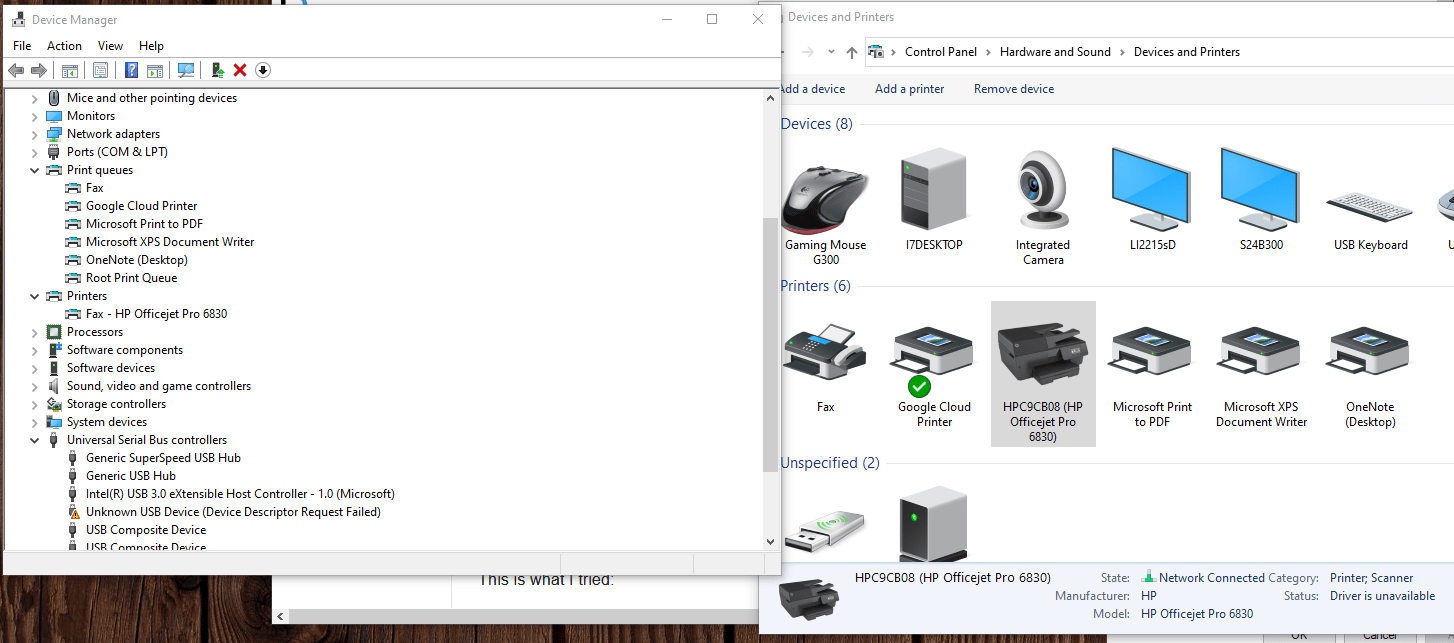The width and height of the screenshot is (1454, 643).
Task: Click Update device driver toolbar icon
Action: coord(217,70)
